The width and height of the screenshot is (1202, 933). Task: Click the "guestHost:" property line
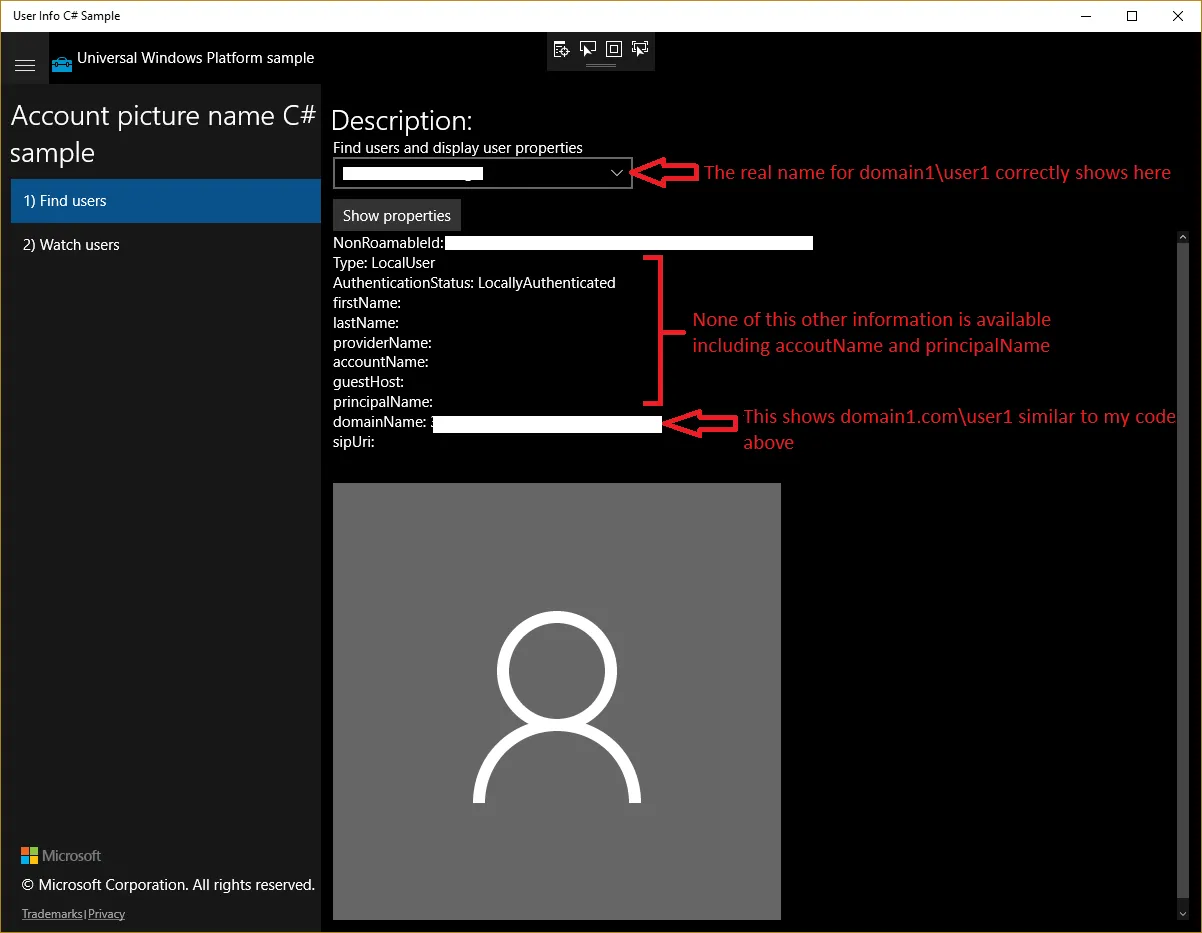368,382
